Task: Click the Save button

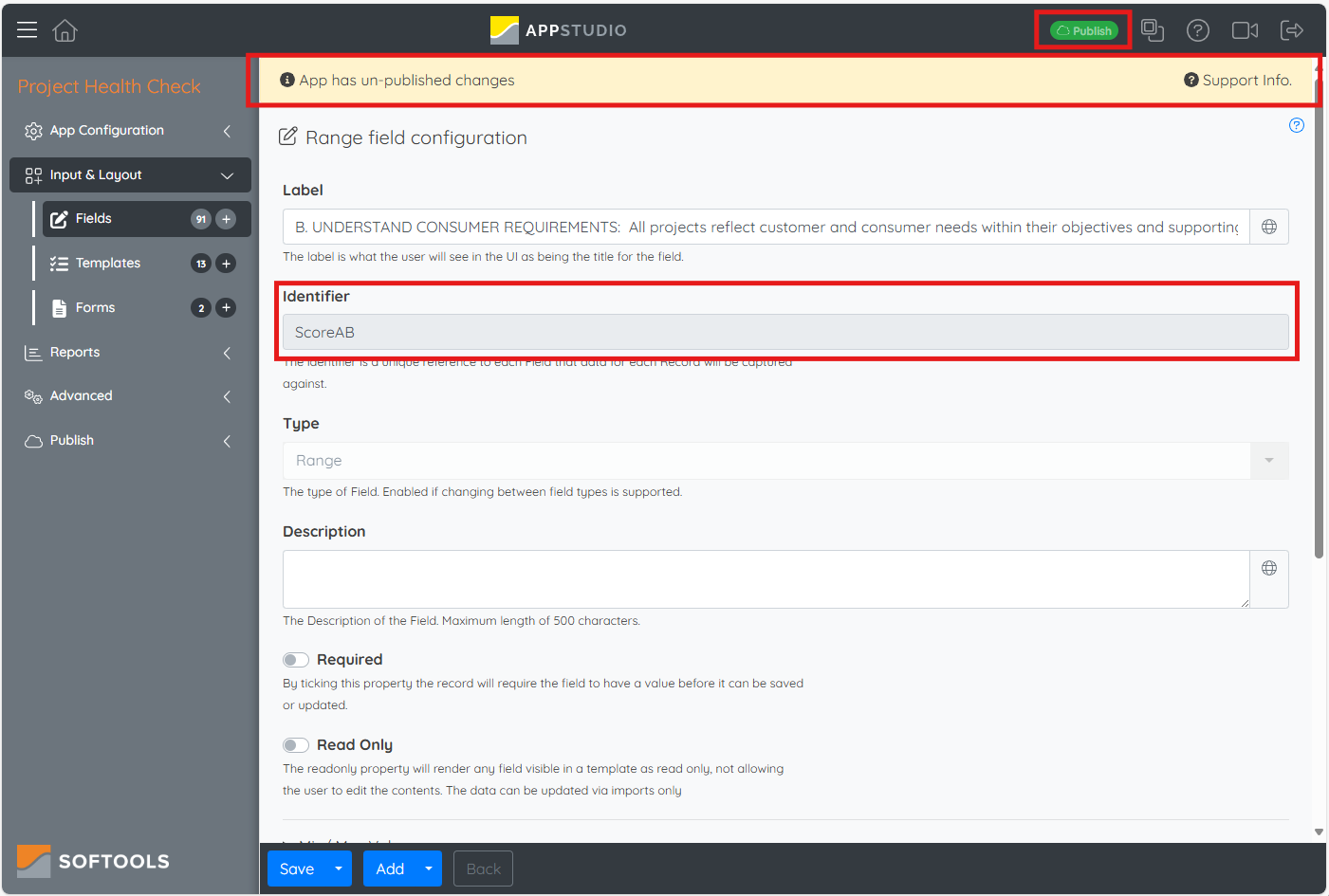Action: coord(297,869)
